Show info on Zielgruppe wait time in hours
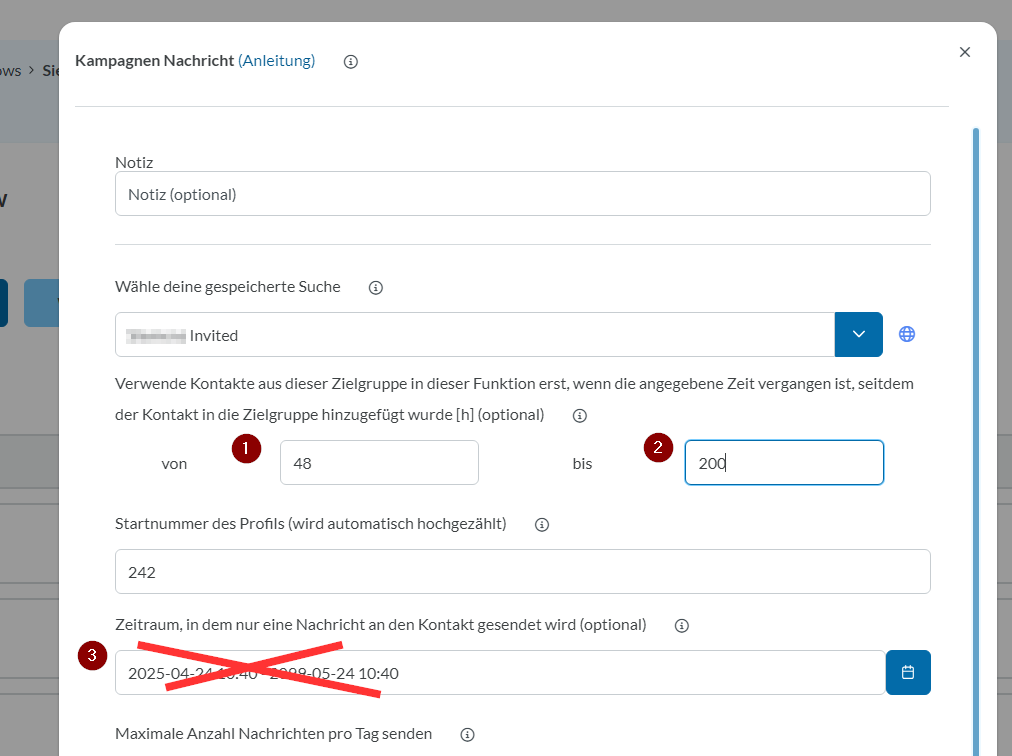Viewport: 1012px width, 756px height. click(579, 416)
